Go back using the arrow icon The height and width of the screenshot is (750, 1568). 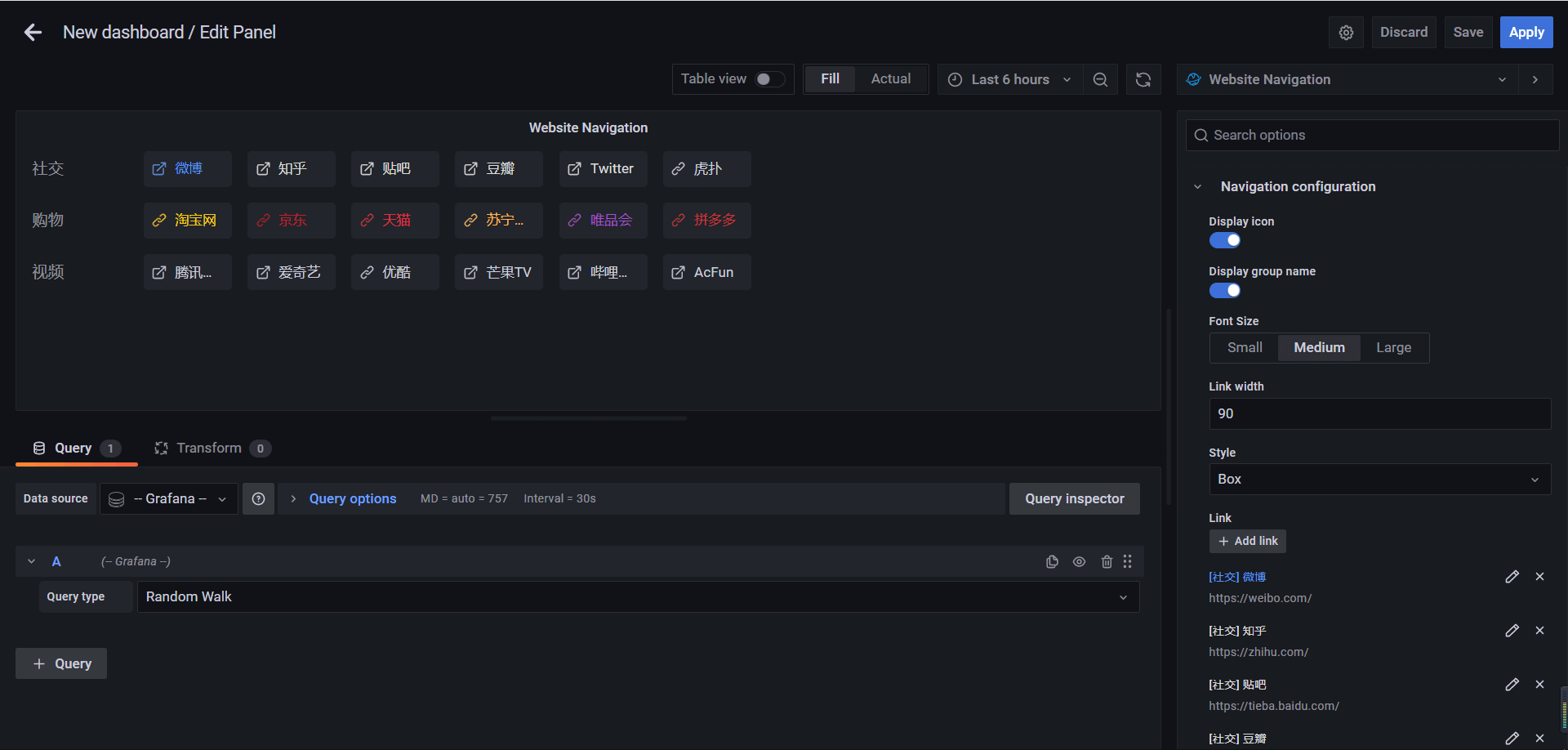[33, 32]
